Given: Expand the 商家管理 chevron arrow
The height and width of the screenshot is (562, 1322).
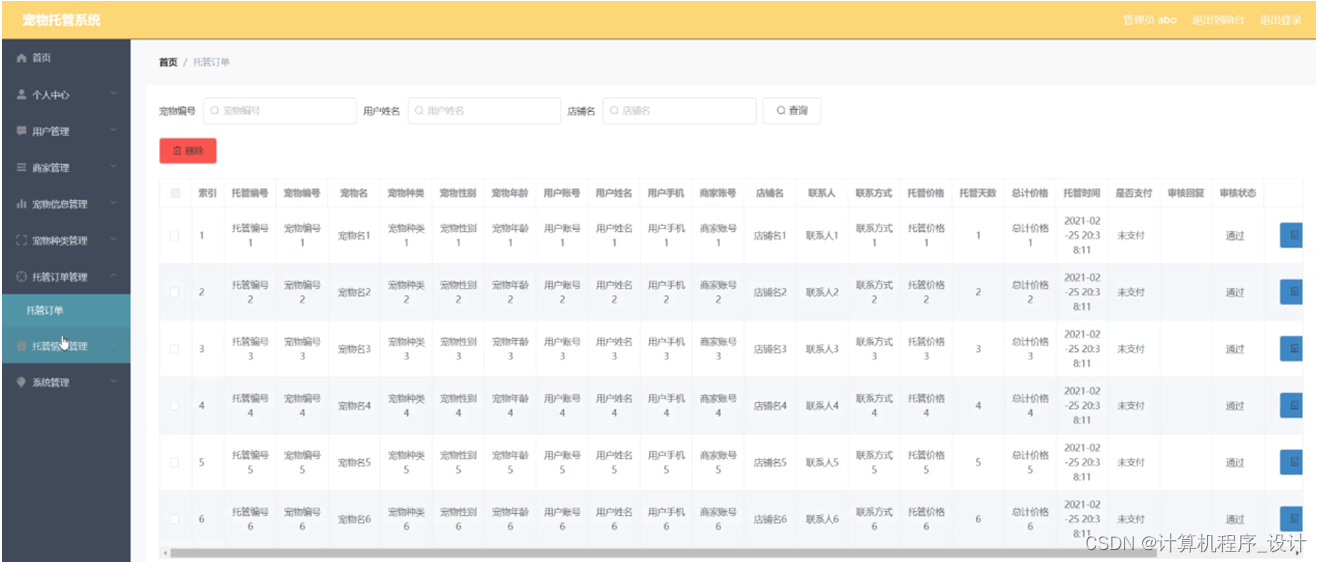Looking at the screenshot, I should click(113, 168).
